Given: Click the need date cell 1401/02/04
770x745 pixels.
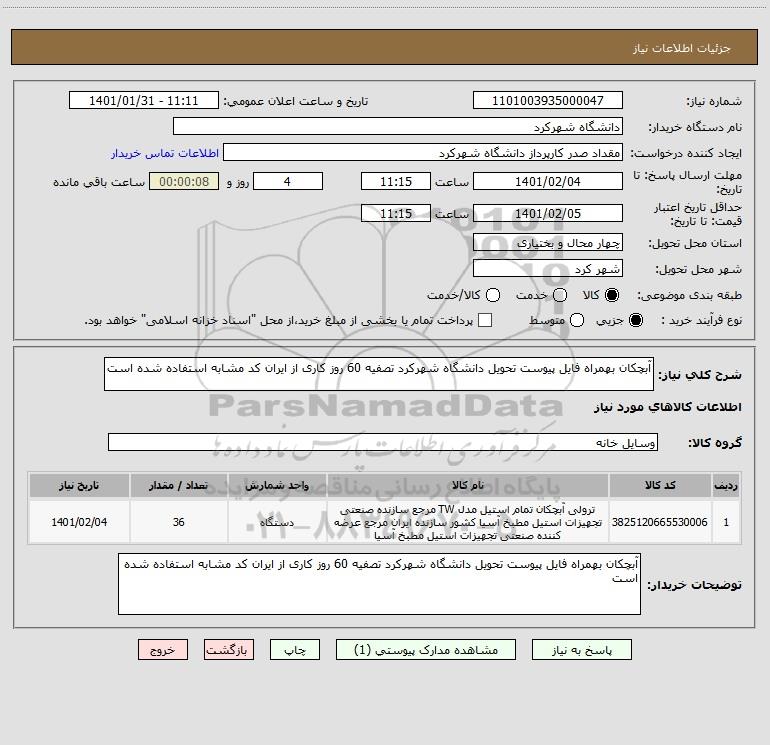Looking at the screenshot, I should click(x=79, y=522).
